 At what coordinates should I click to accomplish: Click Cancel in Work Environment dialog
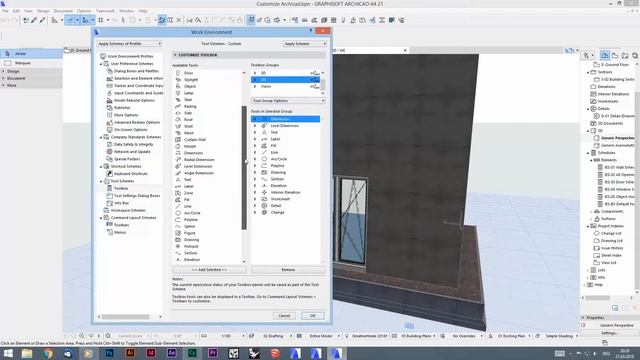point(284,316)
